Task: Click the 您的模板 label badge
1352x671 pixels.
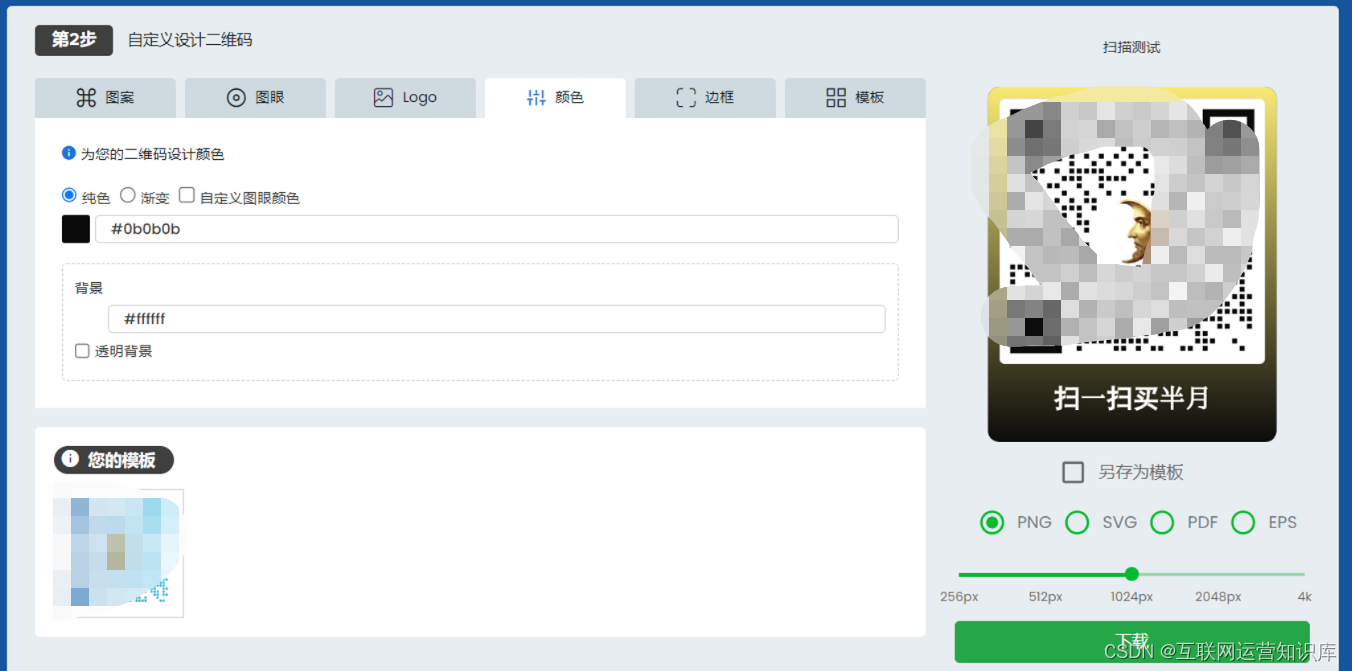Action: pyautogui.click(x=114, y=460)
